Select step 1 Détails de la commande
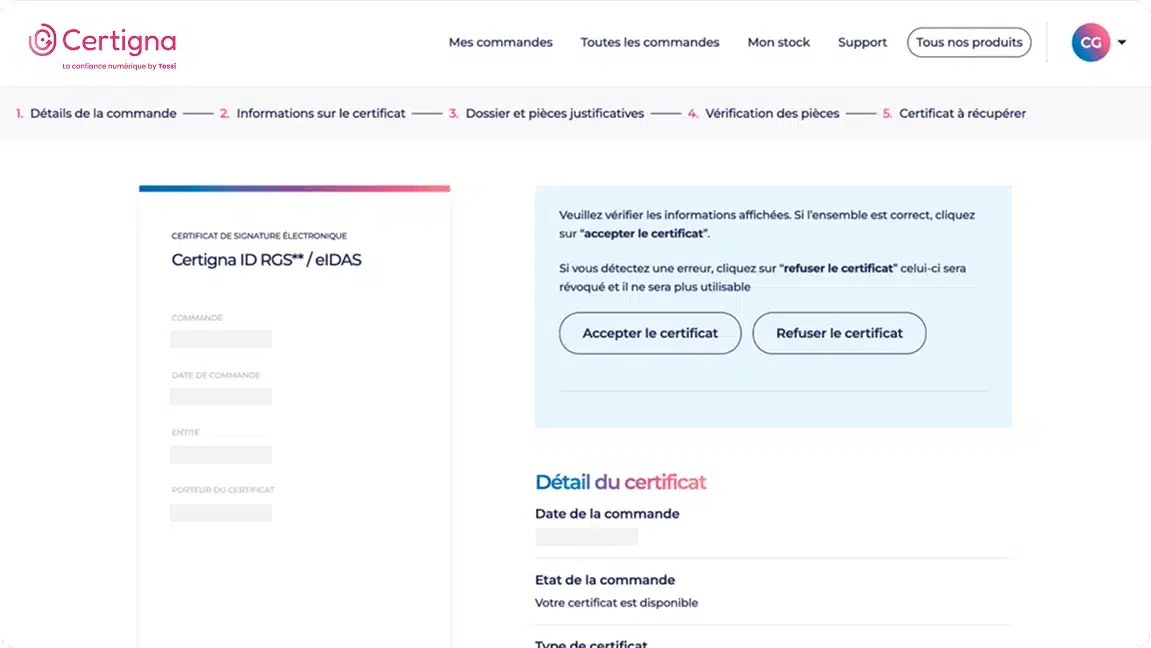This screenshot has width=1151, height=648. (96, 114)
